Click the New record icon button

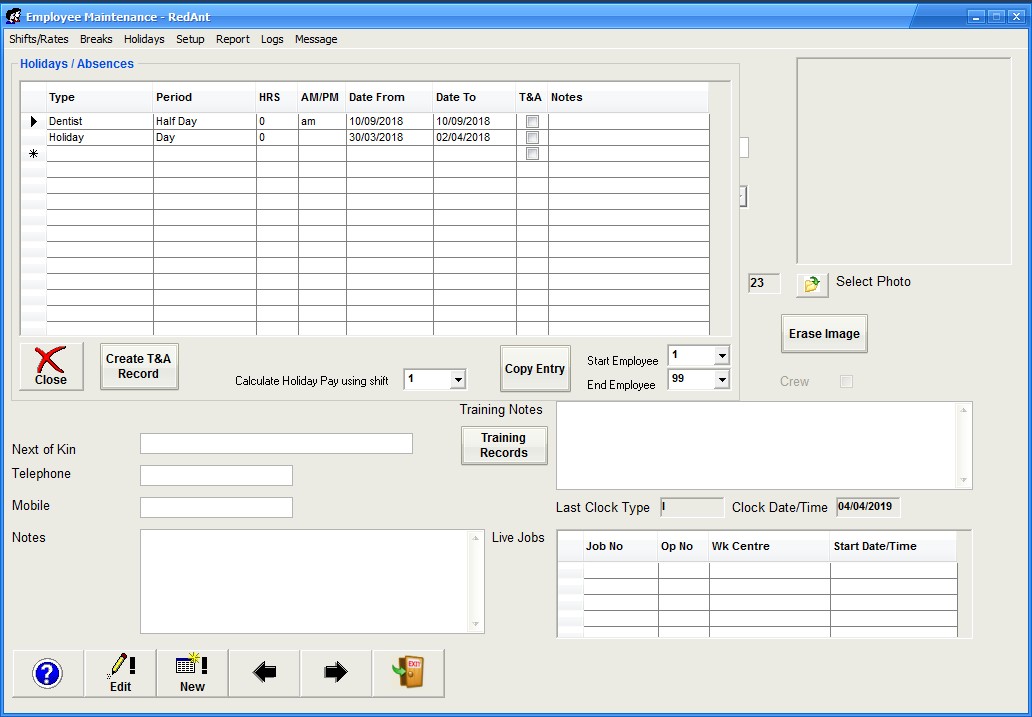pos(192,673)
